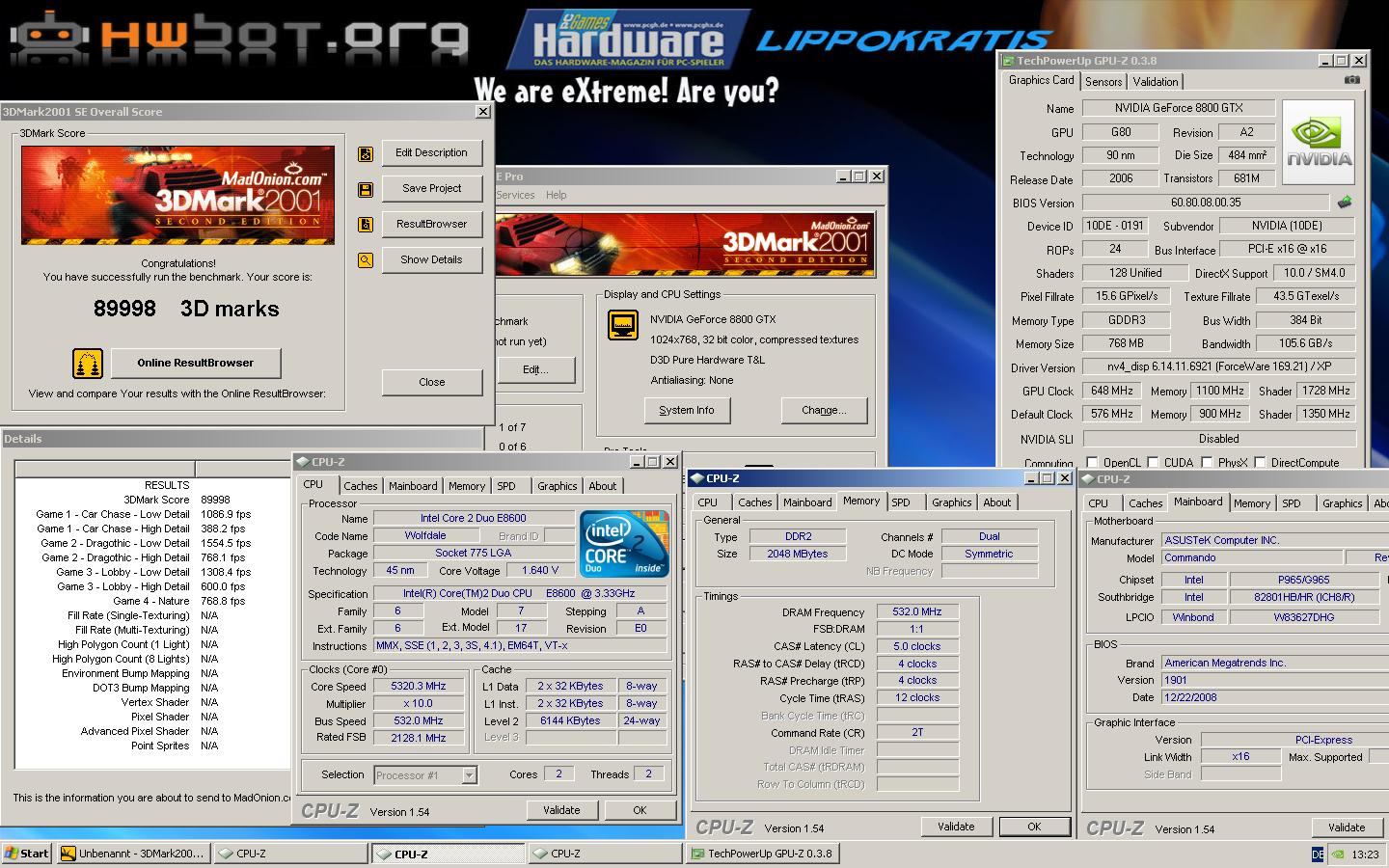1389x868 pixels.
Task: Click Validate in the CPU-Z processor window
Action: click(x=561, y=811)
